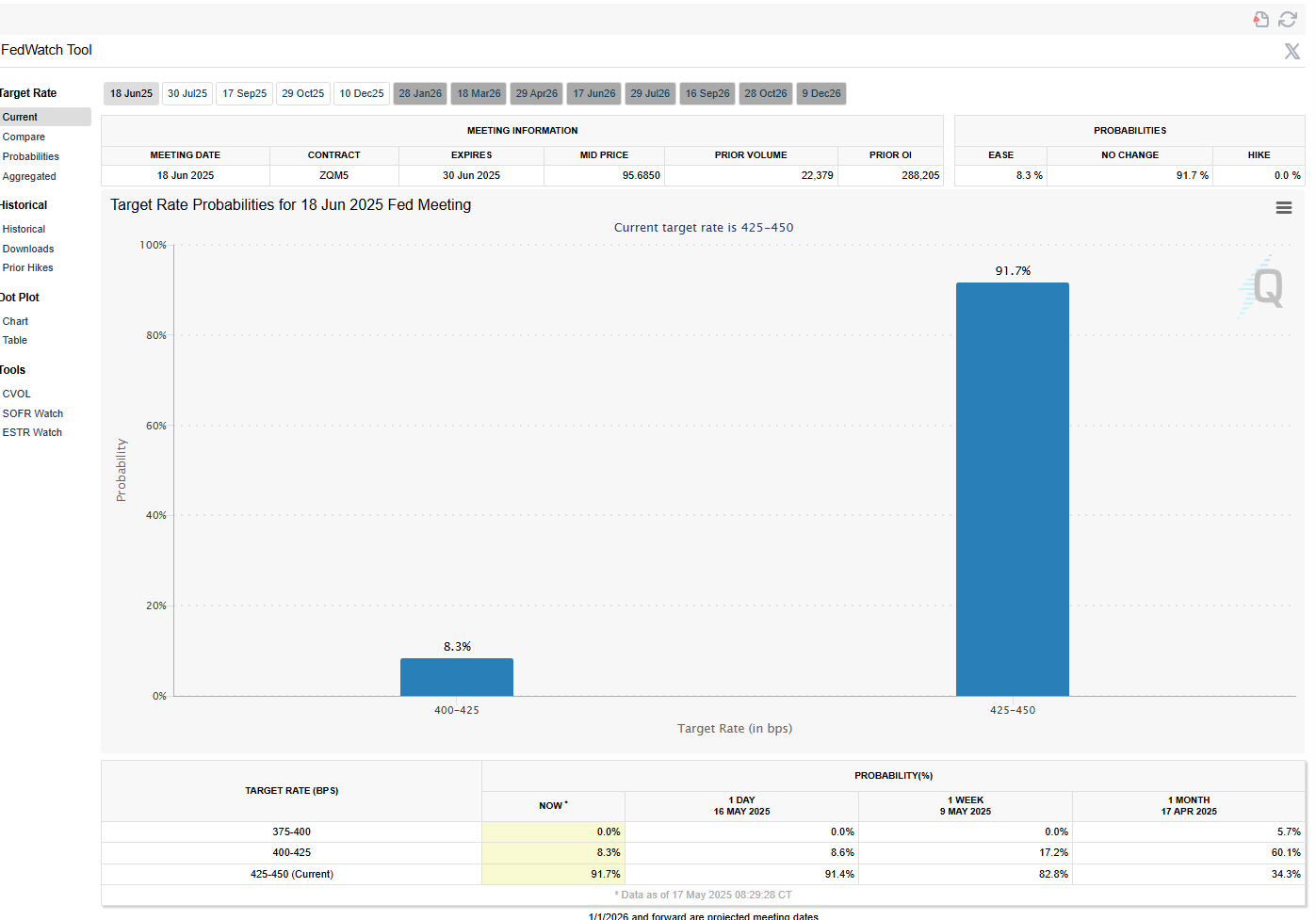Select the 18 Jun25 meeting tab
The width and height of the screenshot is (1316, 920).
131,93
